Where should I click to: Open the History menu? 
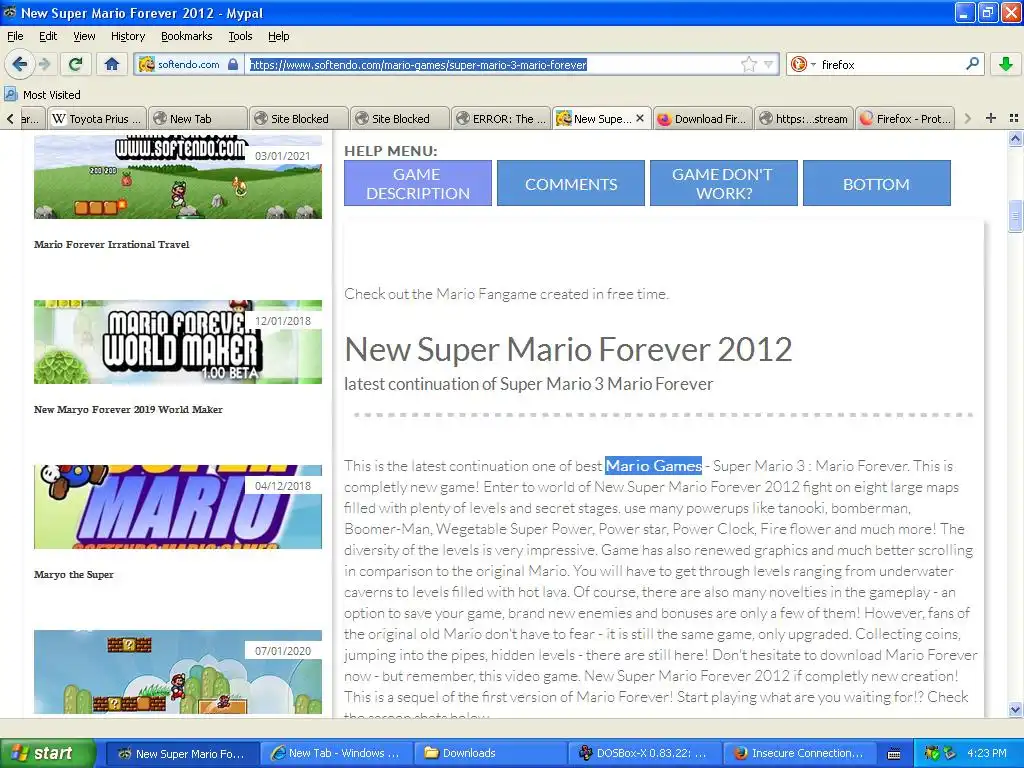pos(127,36)
